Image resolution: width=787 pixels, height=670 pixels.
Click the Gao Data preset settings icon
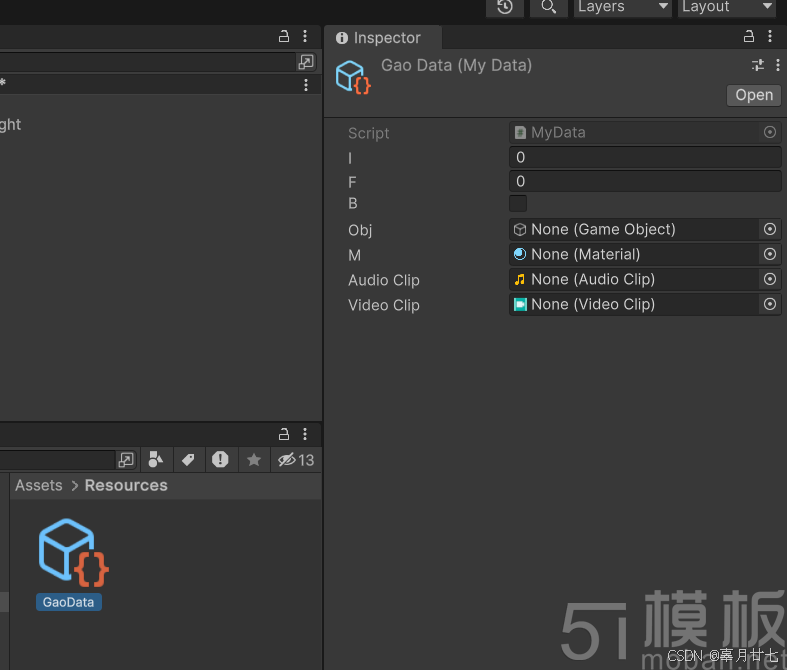tap(757, 65)
